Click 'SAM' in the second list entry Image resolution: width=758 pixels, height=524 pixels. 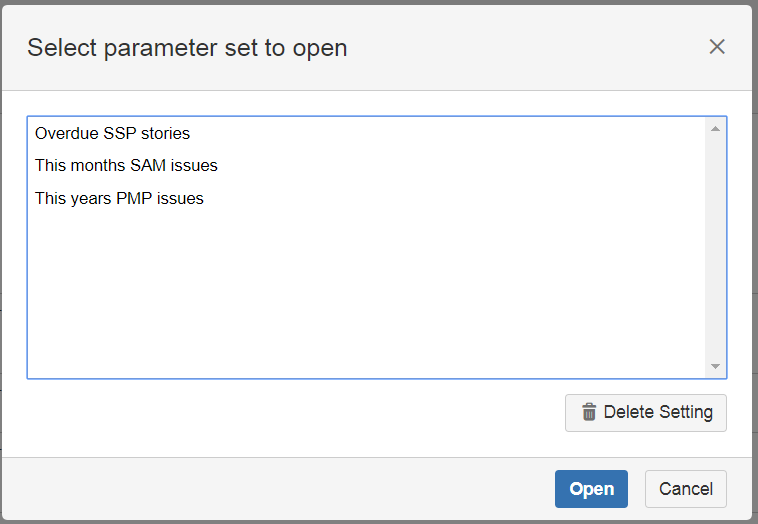pos(147,165)
